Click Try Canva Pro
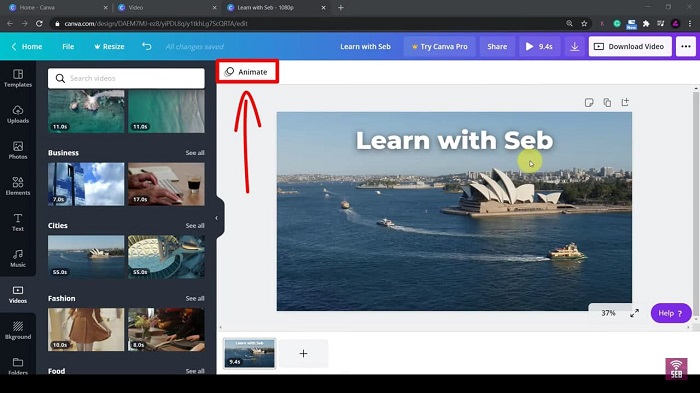This screenshot has width=700, height=393. [x=440, y=46]
